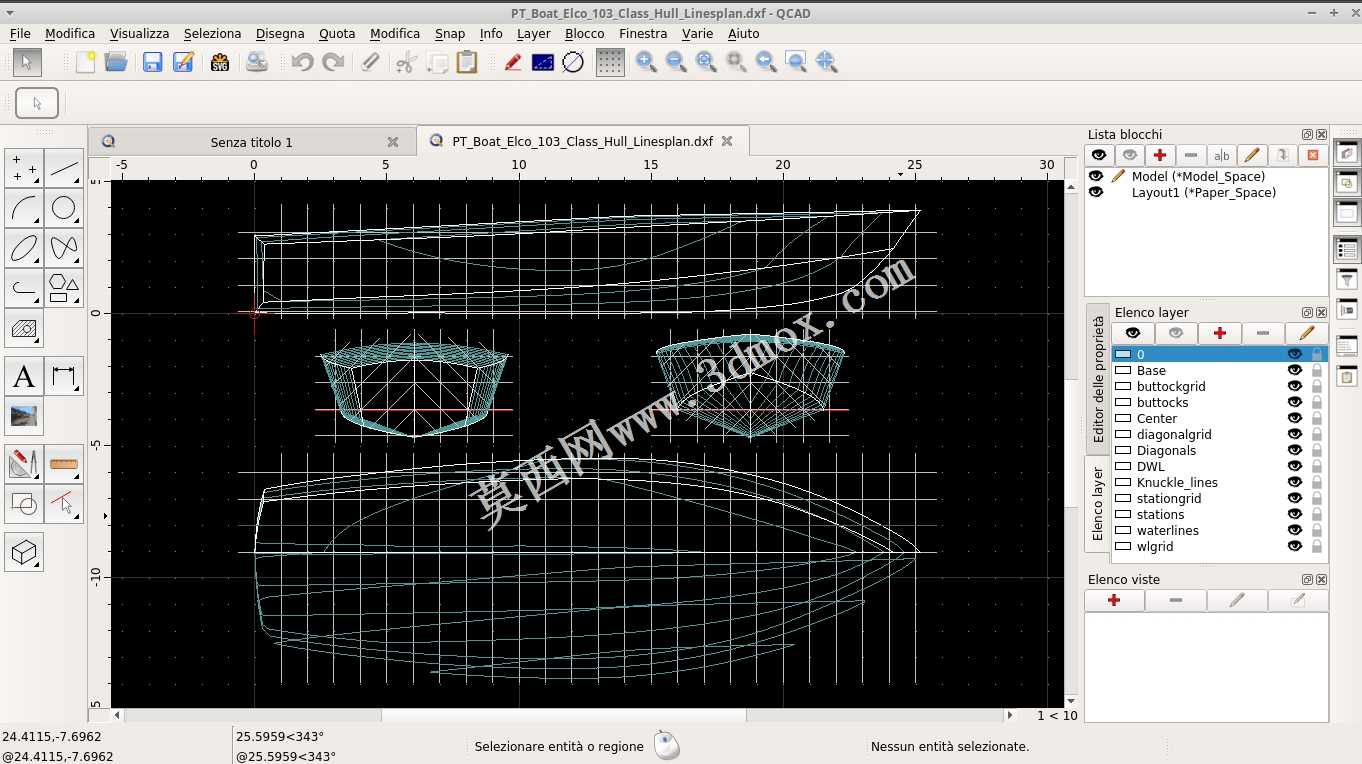Select the polyline drawing tool
Image resolution: width=1362 pixels, height=764 pixels.
click(24, 288)
